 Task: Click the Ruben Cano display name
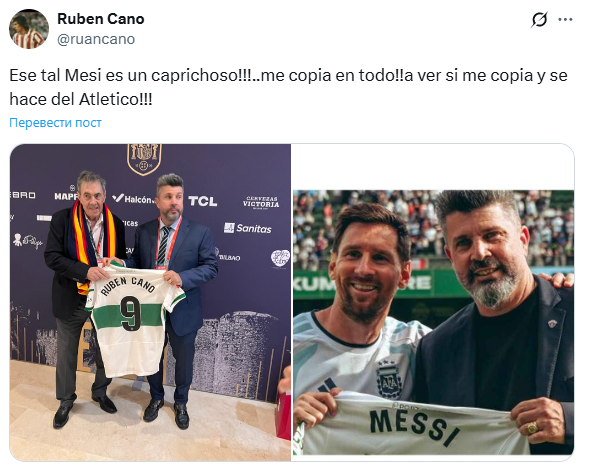[101, 19]
